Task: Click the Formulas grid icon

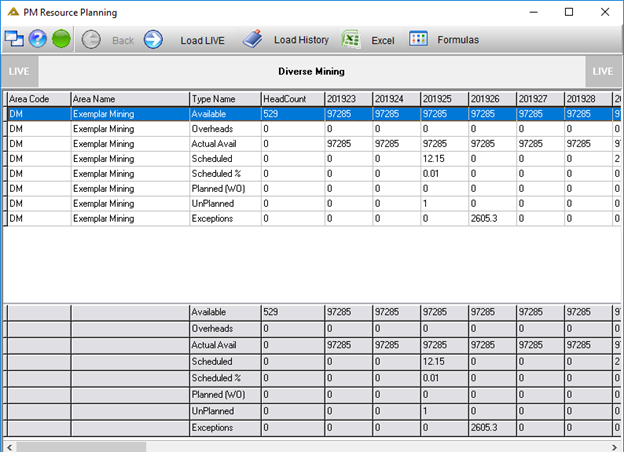Action: tap(418, 39)
